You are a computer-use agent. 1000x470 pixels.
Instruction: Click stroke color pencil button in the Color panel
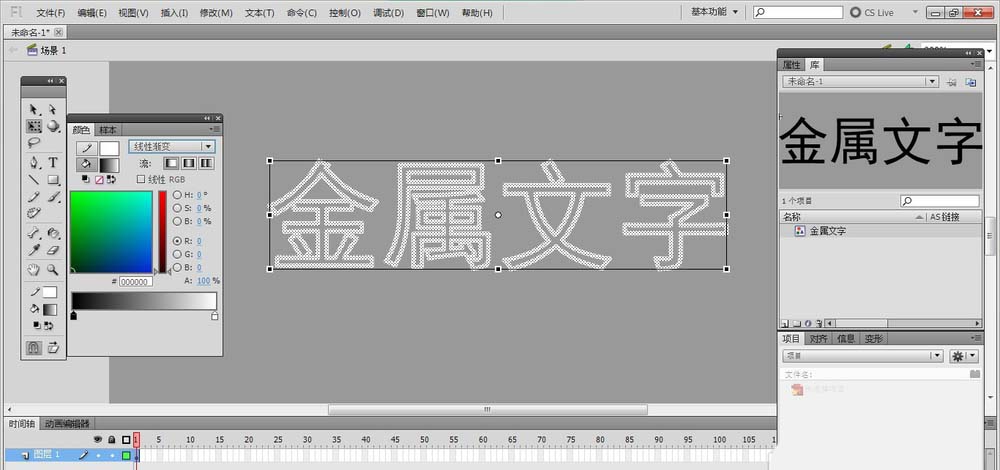click(88, 148)
